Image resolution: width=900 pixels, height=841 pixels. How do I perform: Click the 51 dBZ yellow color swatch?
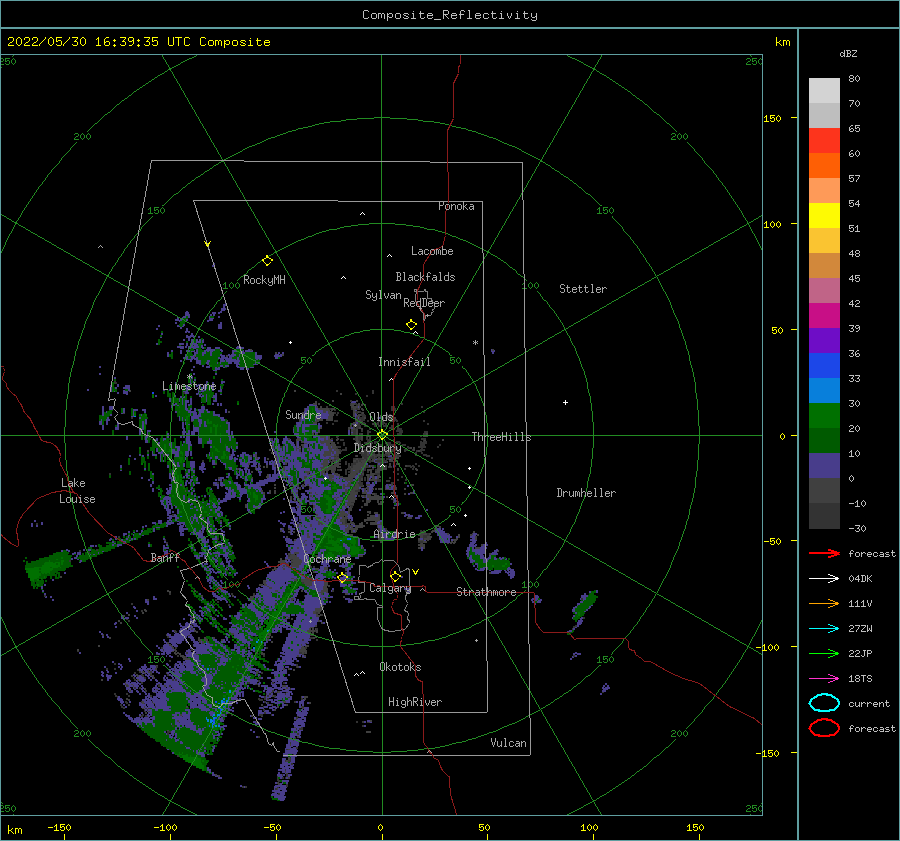click(x=824, y=216)
